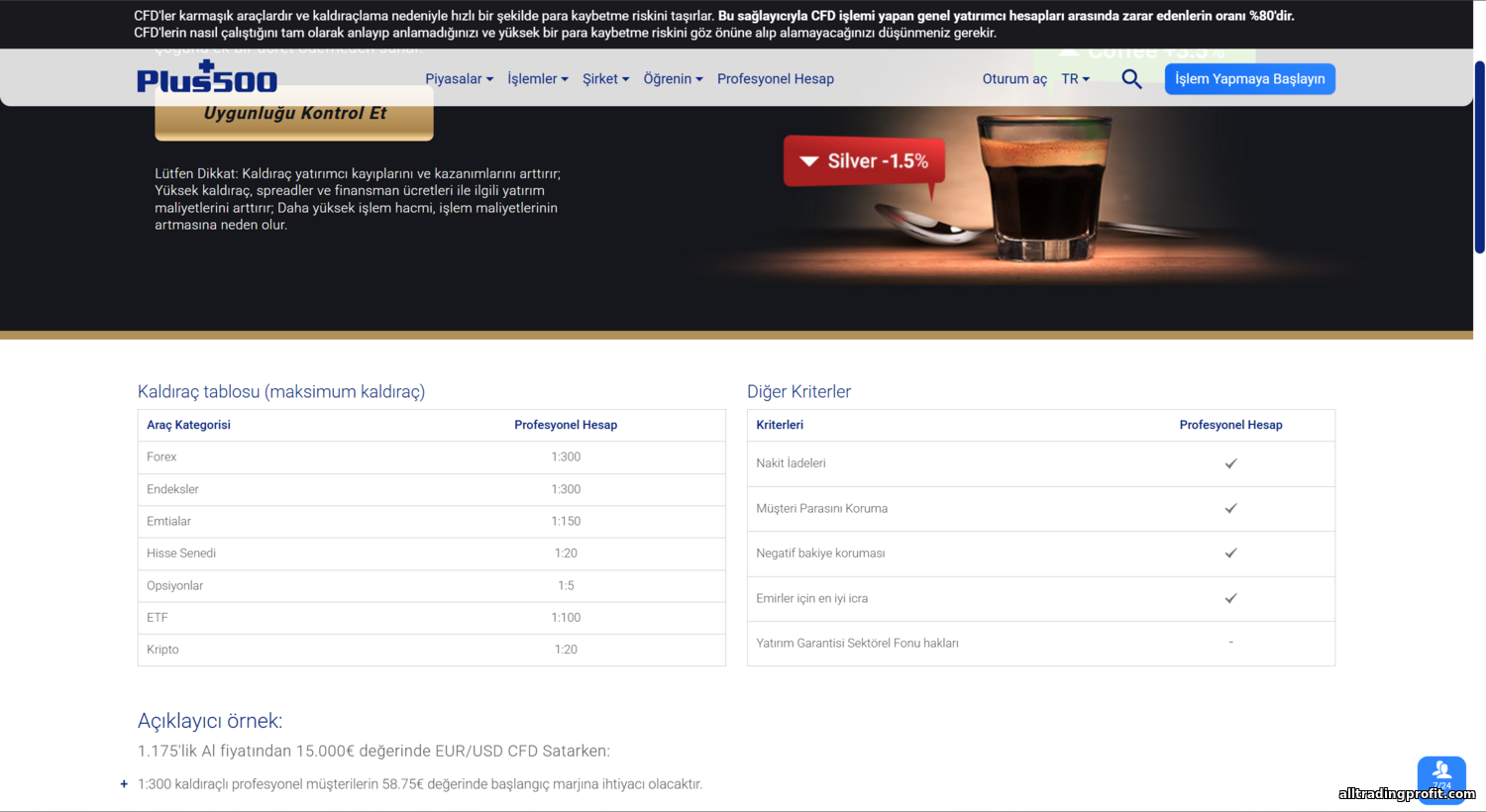Image resolution: width=1486 pixels, height=812 pixels.
Task: Expand the İşlemler dropdown menu
Action: [x=537, y=79]
